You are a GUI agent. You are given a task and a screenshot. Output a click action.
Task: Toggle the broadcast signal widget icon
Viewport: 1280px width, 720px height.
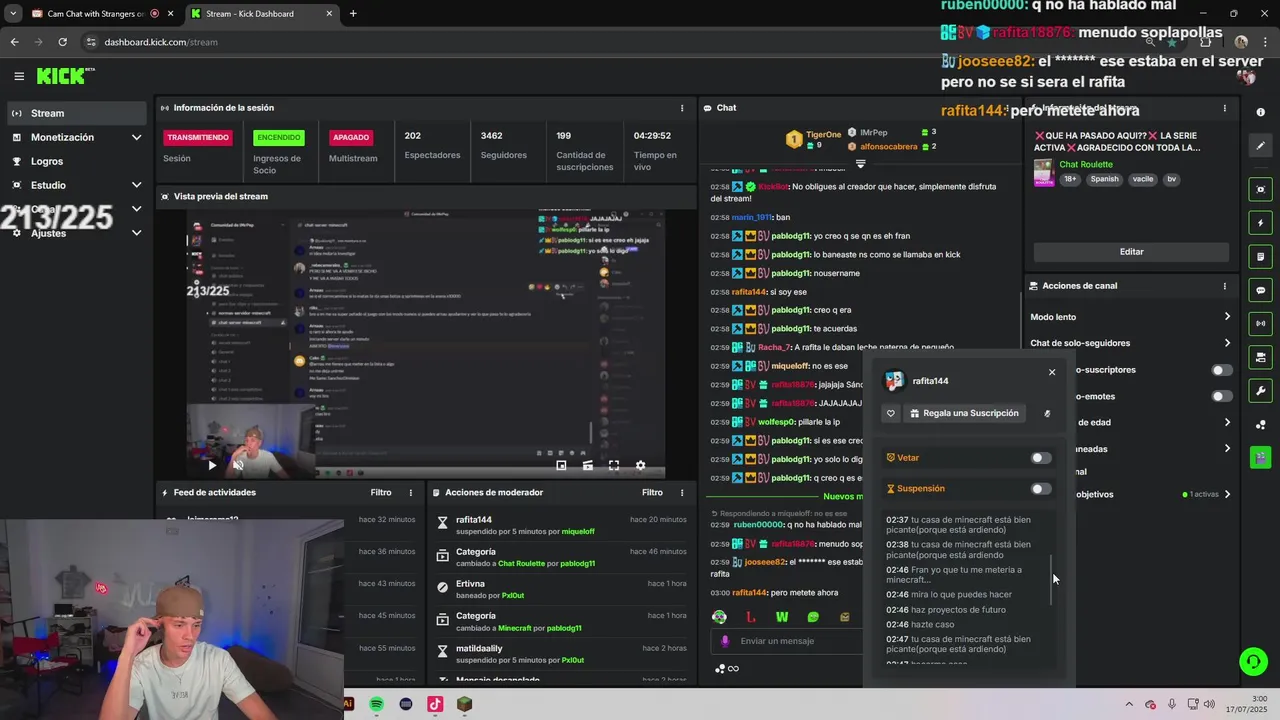coord(1261,323)
